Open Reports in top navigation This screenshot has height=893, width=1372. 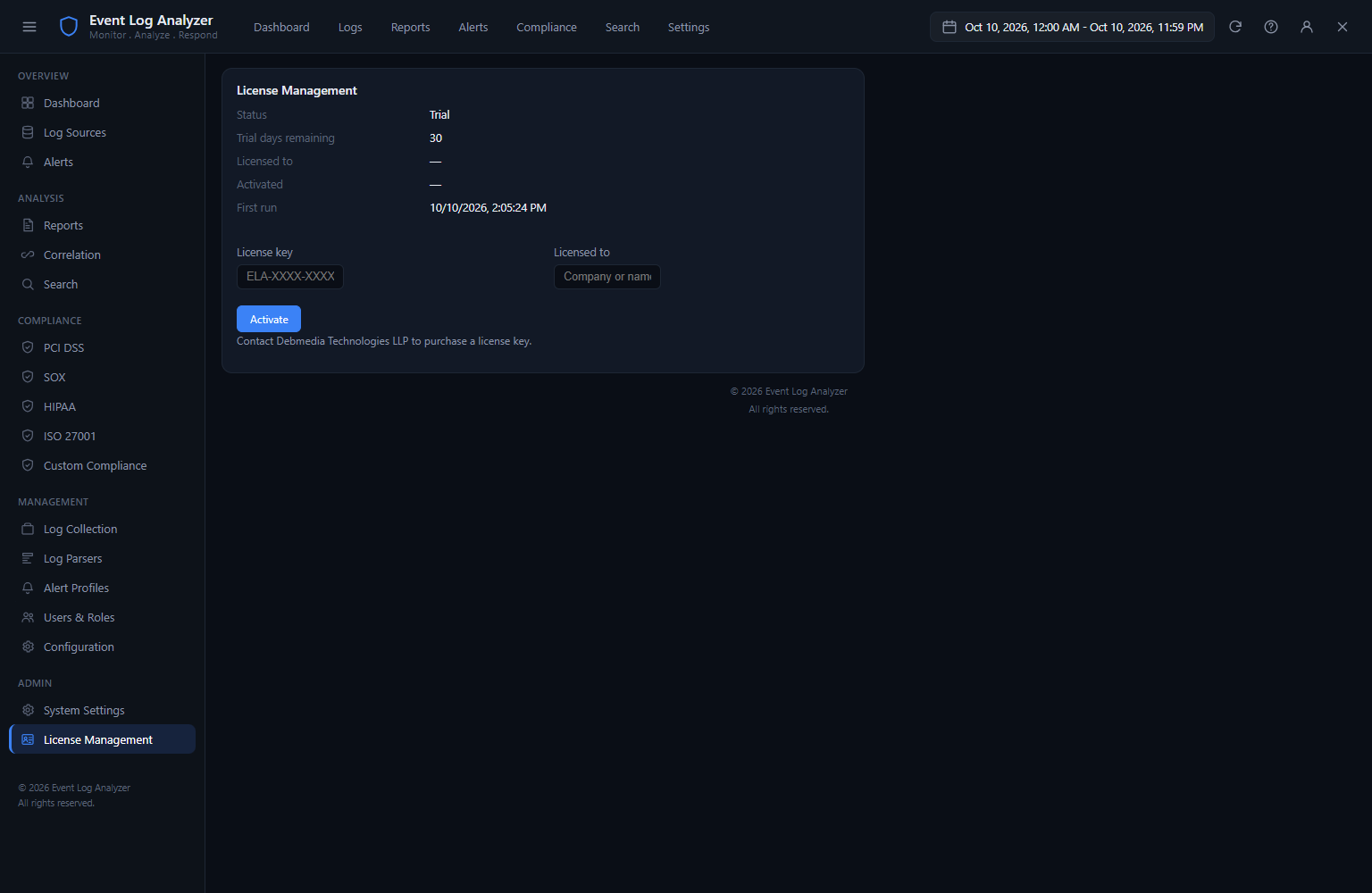411,27
